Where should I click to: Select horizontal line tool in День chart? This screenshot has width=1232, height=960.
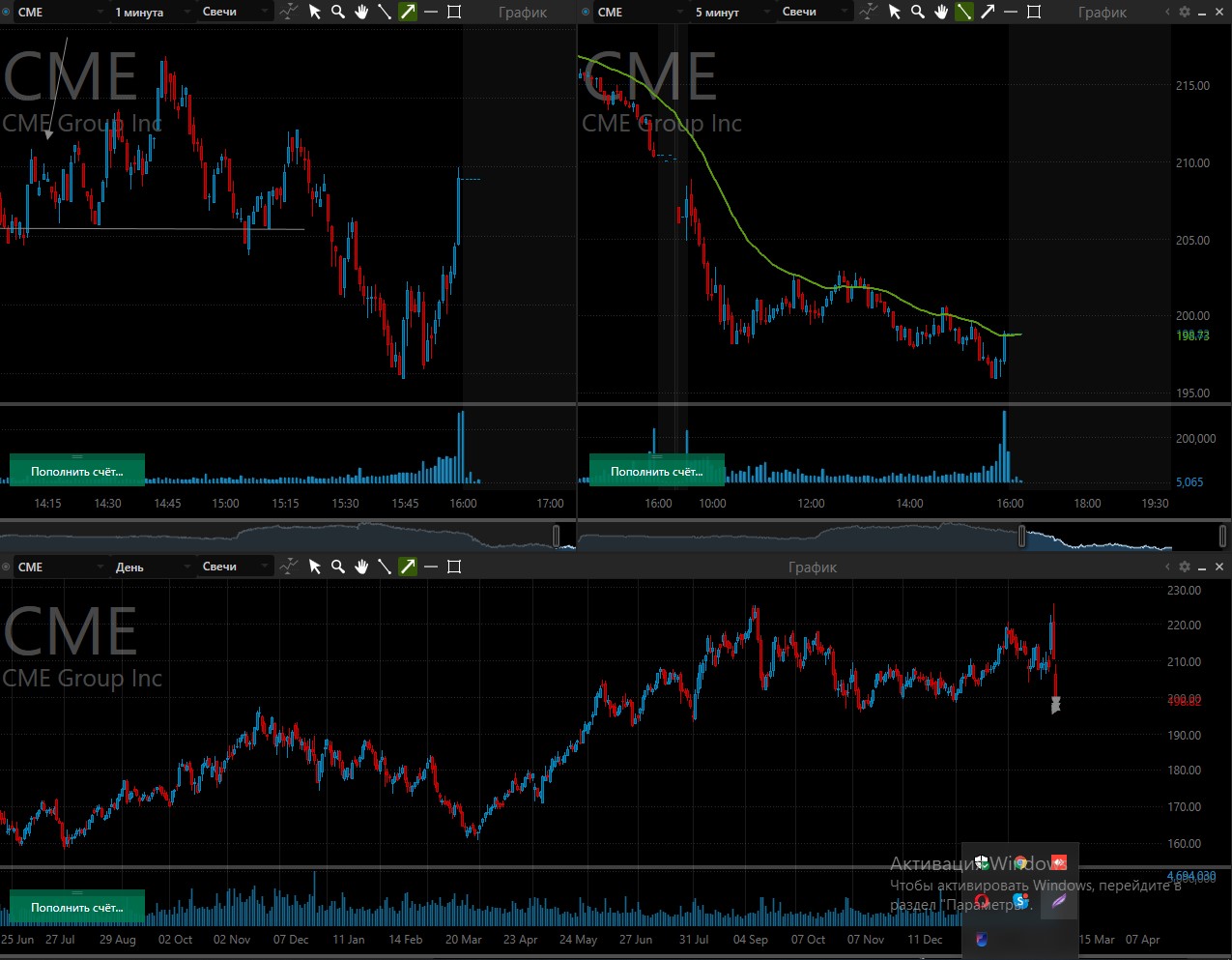[x=431, y=567]
